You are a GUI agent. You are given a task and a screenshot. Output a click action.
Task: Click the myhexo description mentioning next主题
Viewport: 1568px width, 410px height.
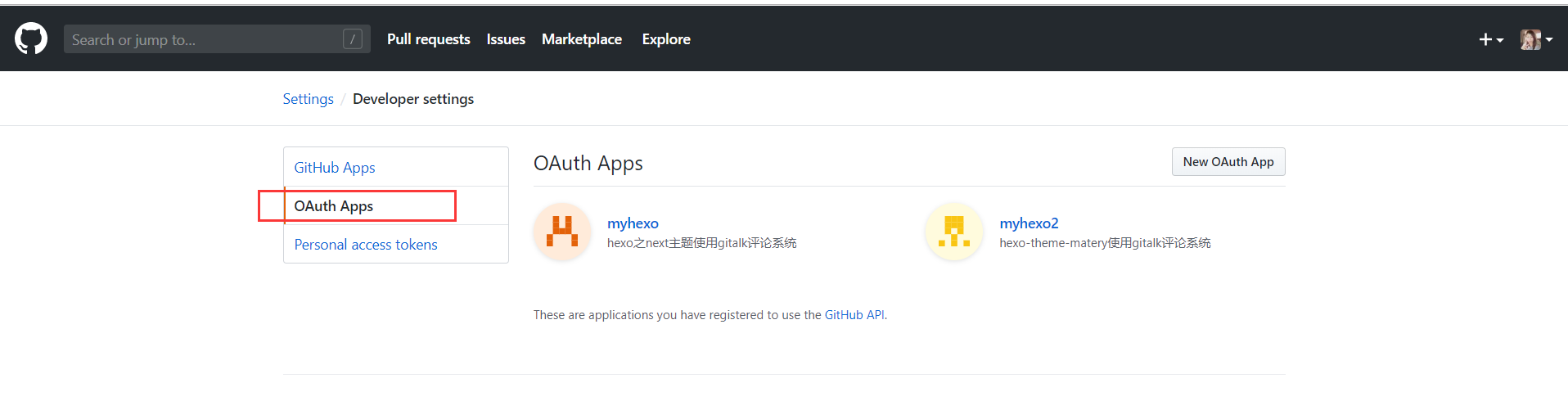pos(701,243)
